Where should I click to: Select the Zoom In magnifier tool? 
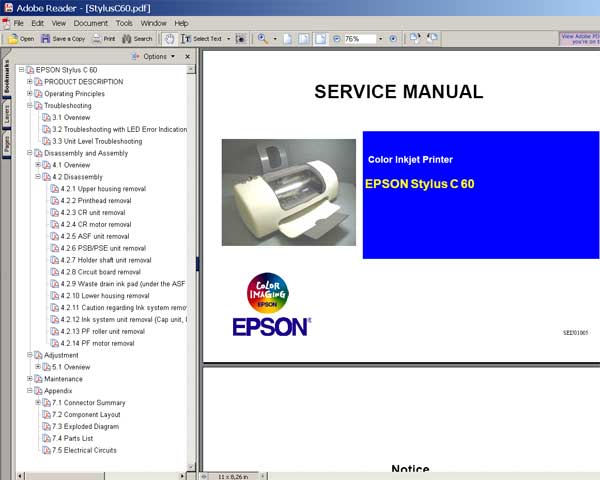pyautogui.click(x=262, y=39)
